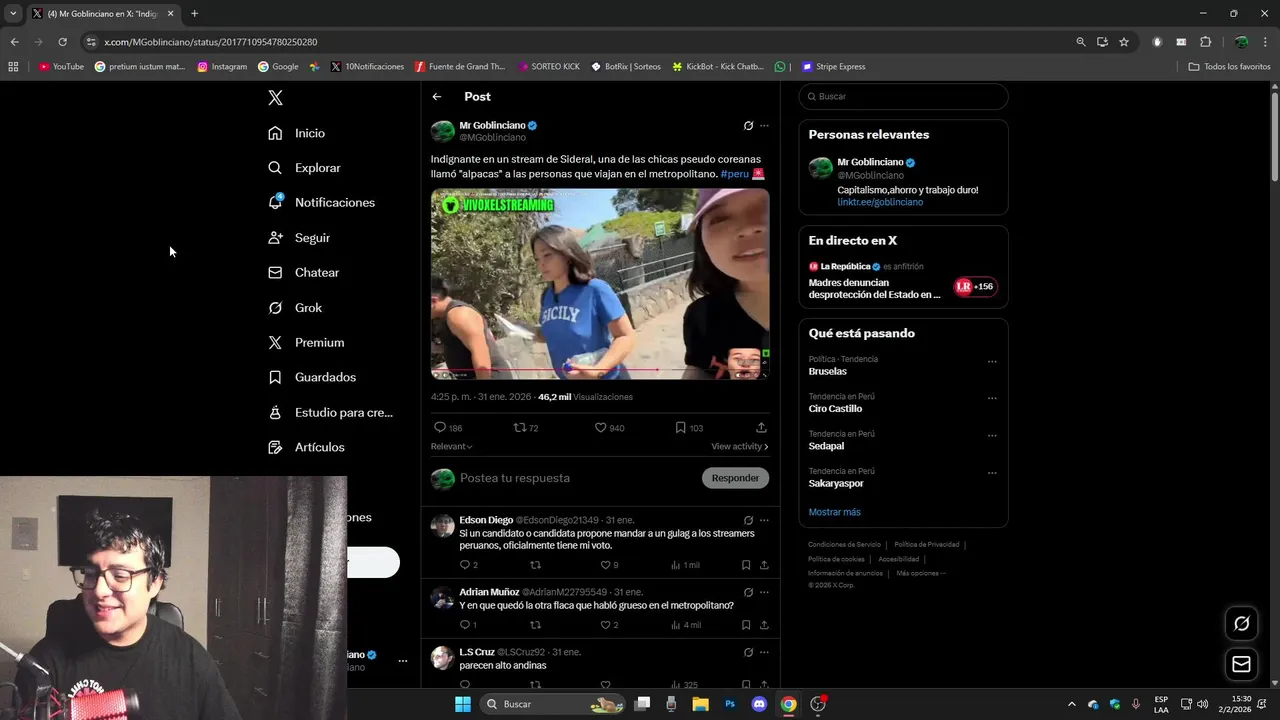Open Condiciones de Servicio footer link
The height and width of the screenshot is (720, 1280).
click(x=844, y=545)
